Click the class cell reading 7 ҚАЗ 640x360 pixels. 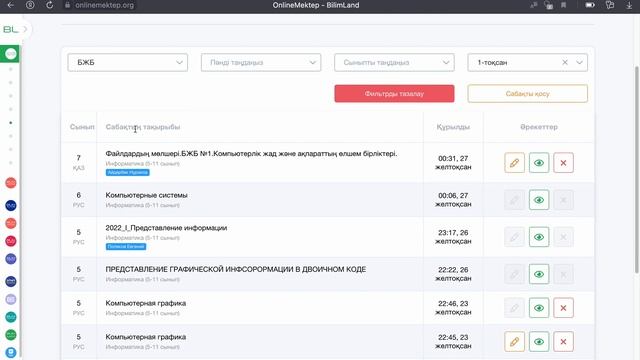click(78, 162)
